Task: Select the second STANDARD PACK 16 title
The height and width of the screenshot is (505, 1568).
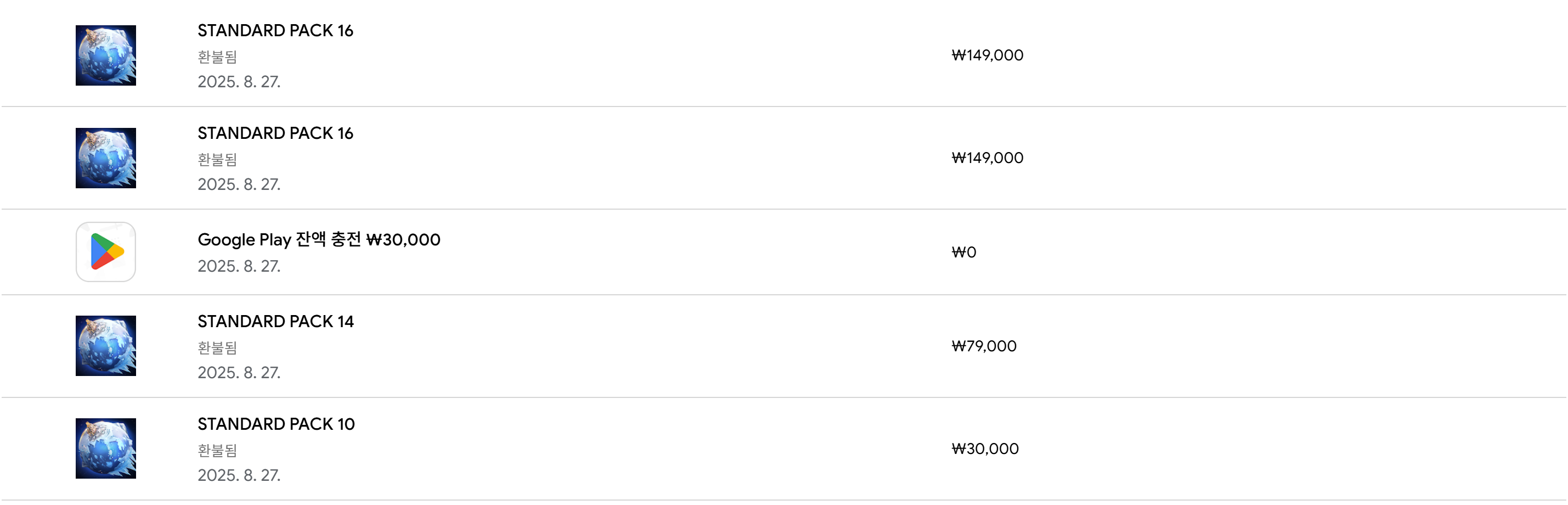Action: click(x=276, y=133)
